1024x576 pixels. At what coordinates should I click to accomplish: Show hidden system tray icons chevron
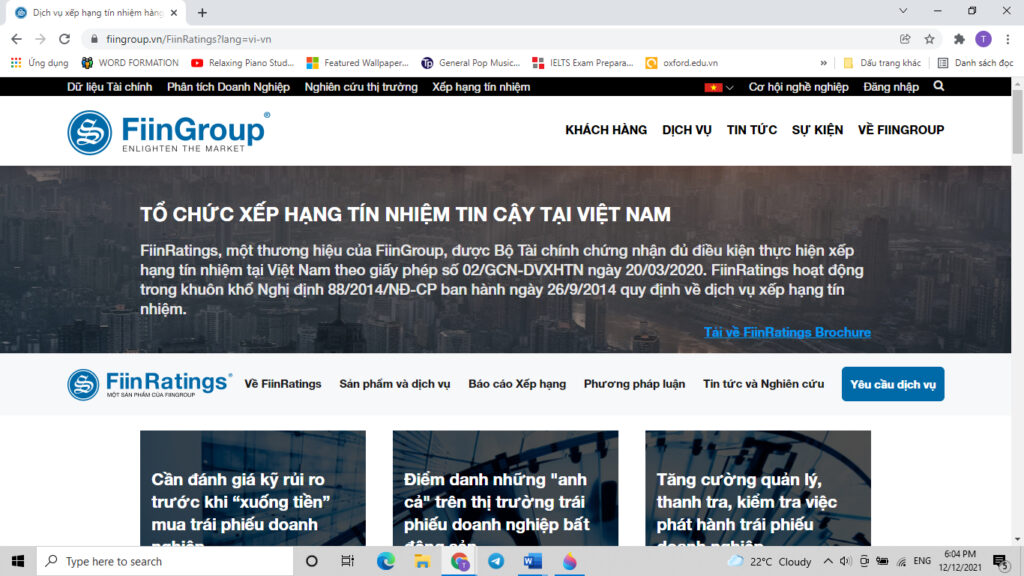point(828,561)
